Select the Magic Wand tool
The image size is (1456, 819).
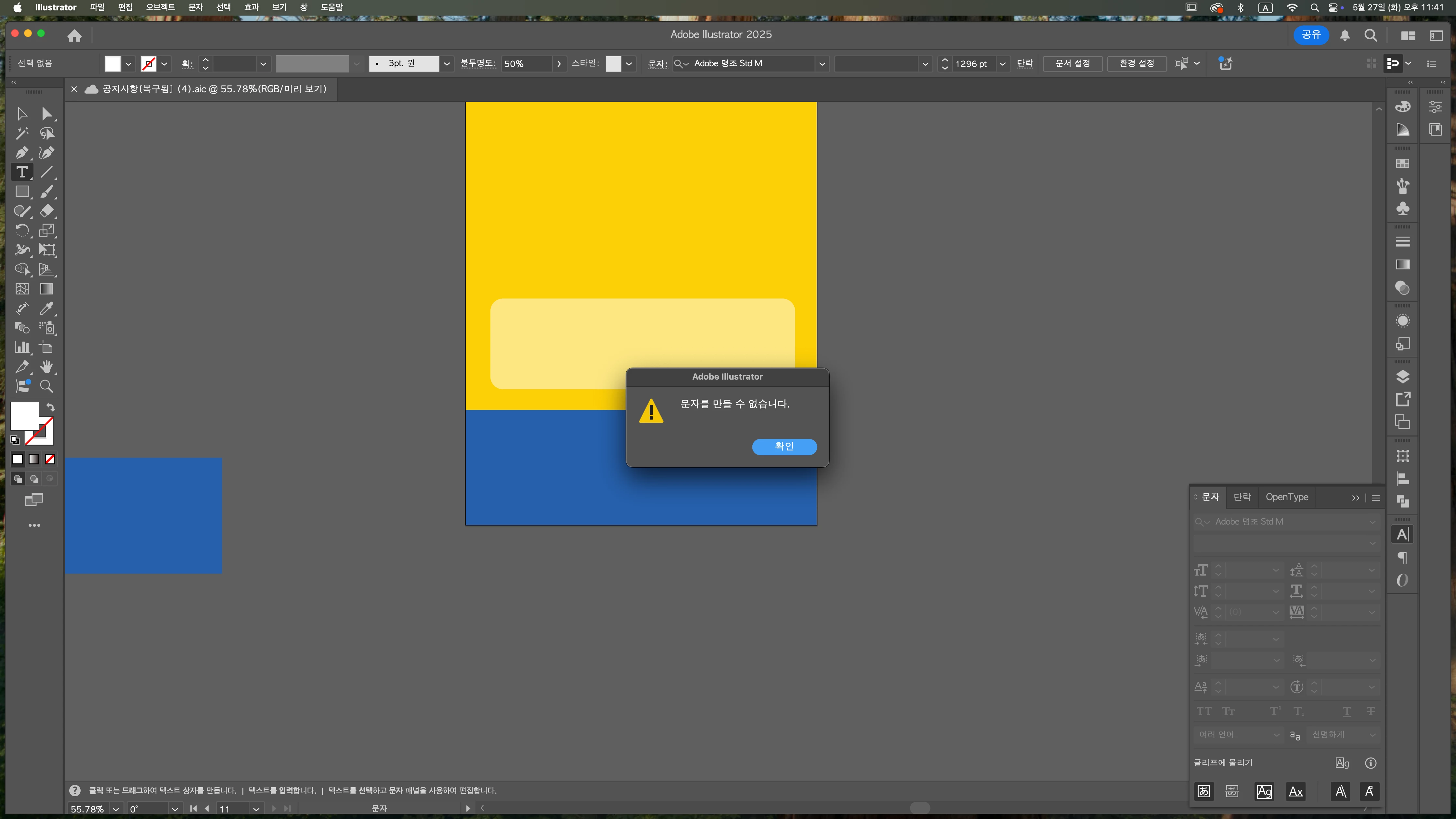tap(21, 133)
